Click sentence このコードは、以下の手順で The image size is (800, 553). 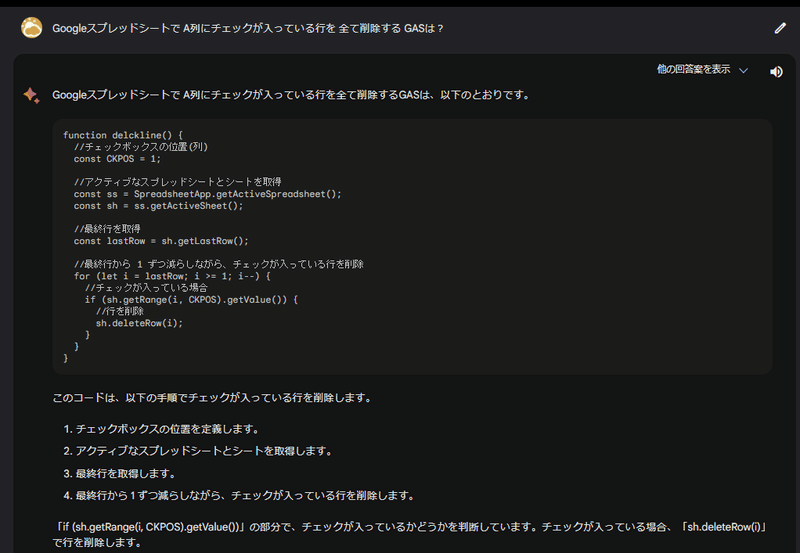click(x=212, y=398)
